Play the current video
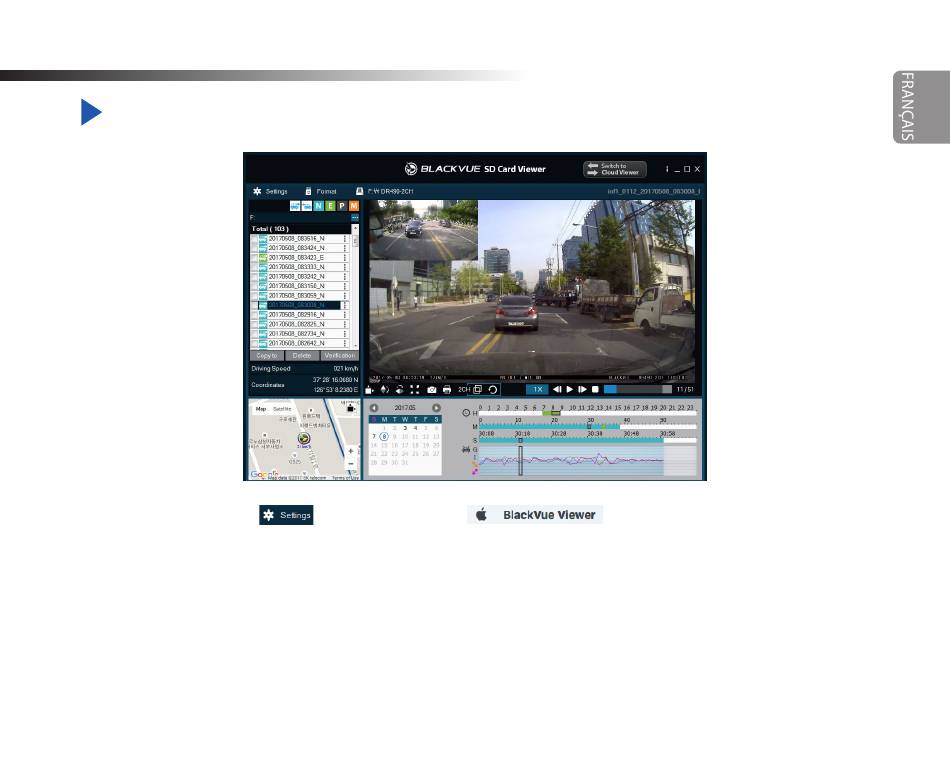950x760 pixels. point(570,389)
